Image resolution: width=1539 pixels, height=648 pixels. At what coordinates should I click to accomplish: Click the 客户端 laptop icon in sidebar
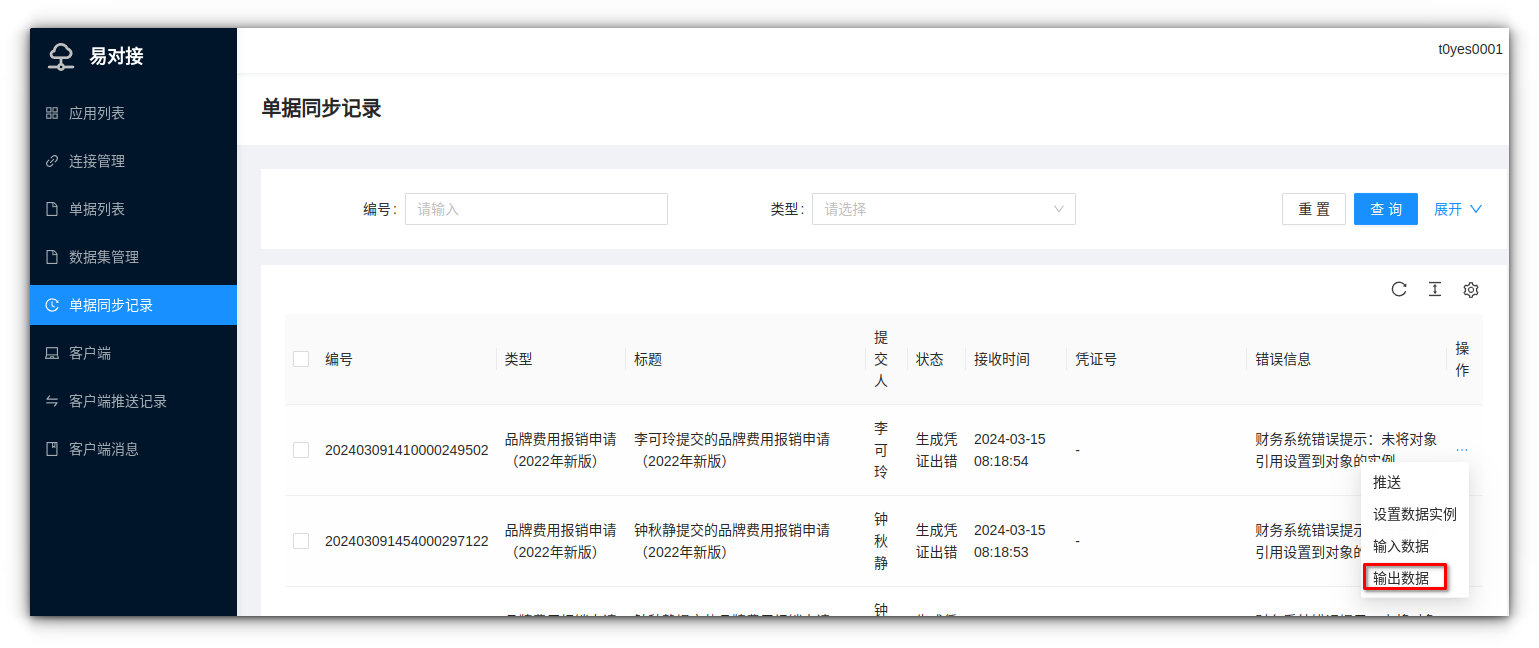click(52, 354)
